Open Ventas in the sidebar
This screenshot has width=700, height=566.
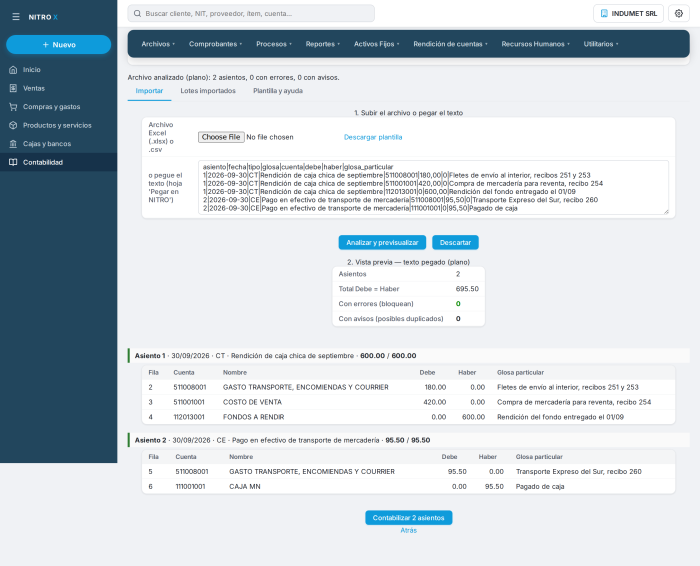tap(58, 88)
